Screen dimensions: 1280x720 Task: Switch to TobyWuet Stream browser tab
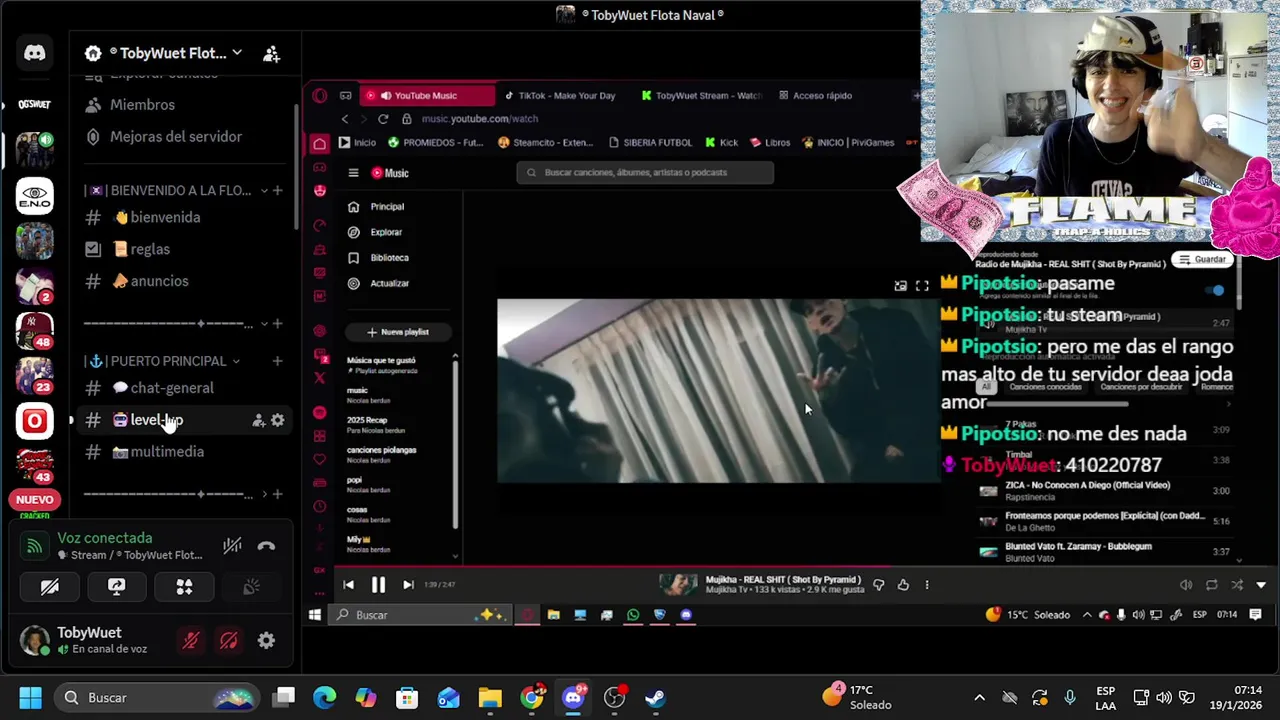(x=701, y=96)
